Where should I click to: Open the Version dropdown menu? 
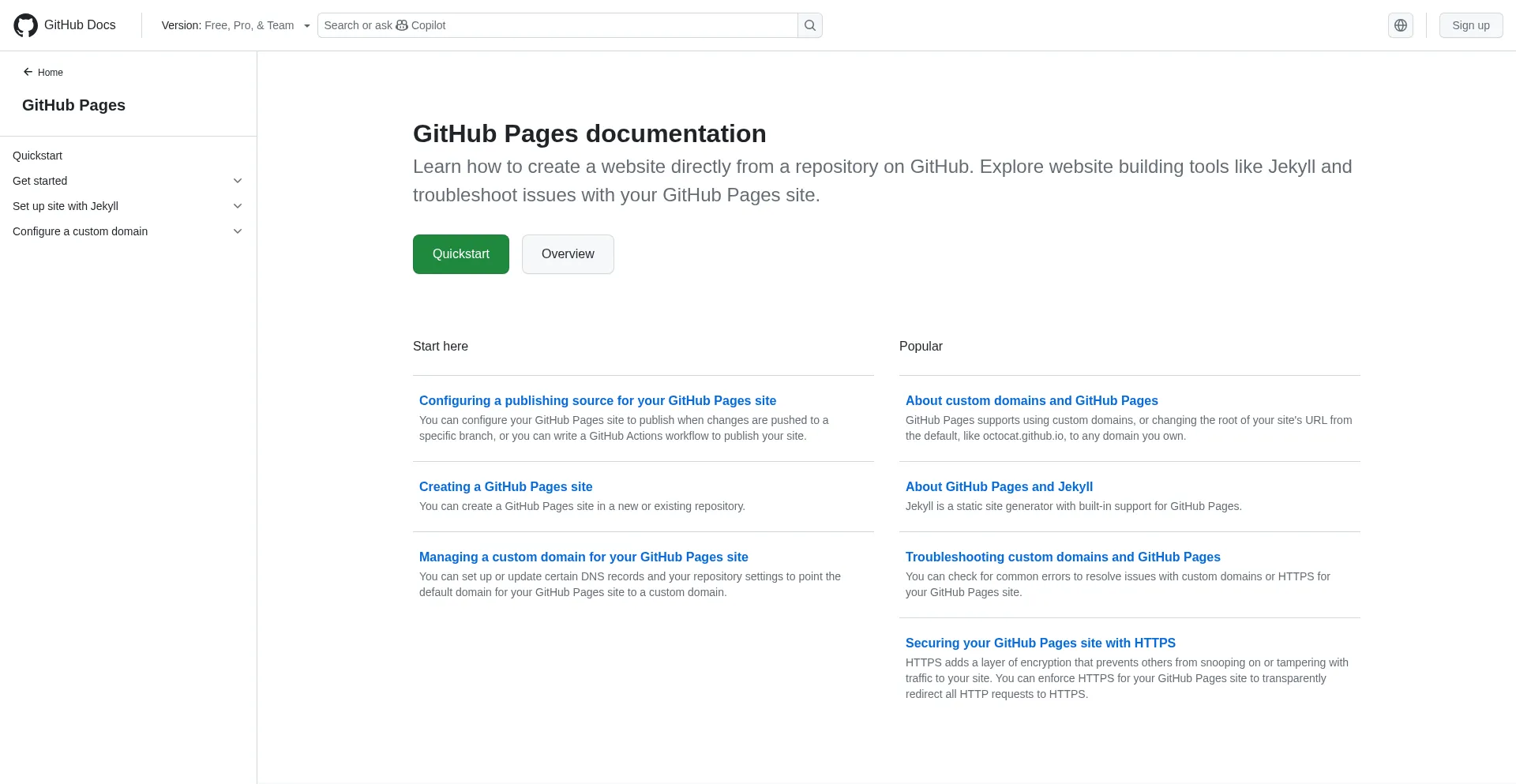(235, 25)
